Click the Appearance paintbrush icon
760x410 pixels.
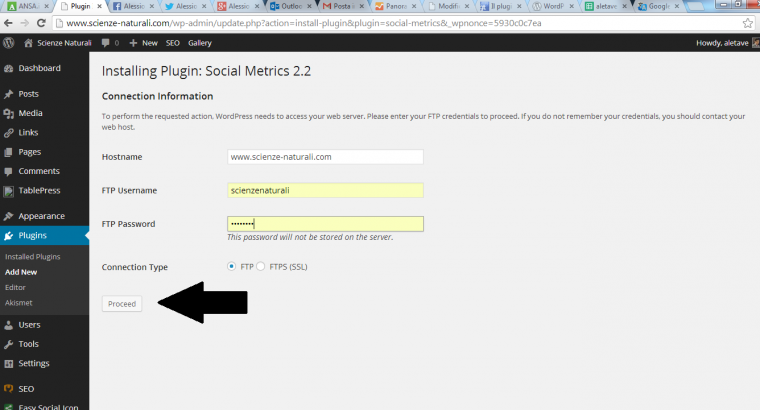coord(8,216)
